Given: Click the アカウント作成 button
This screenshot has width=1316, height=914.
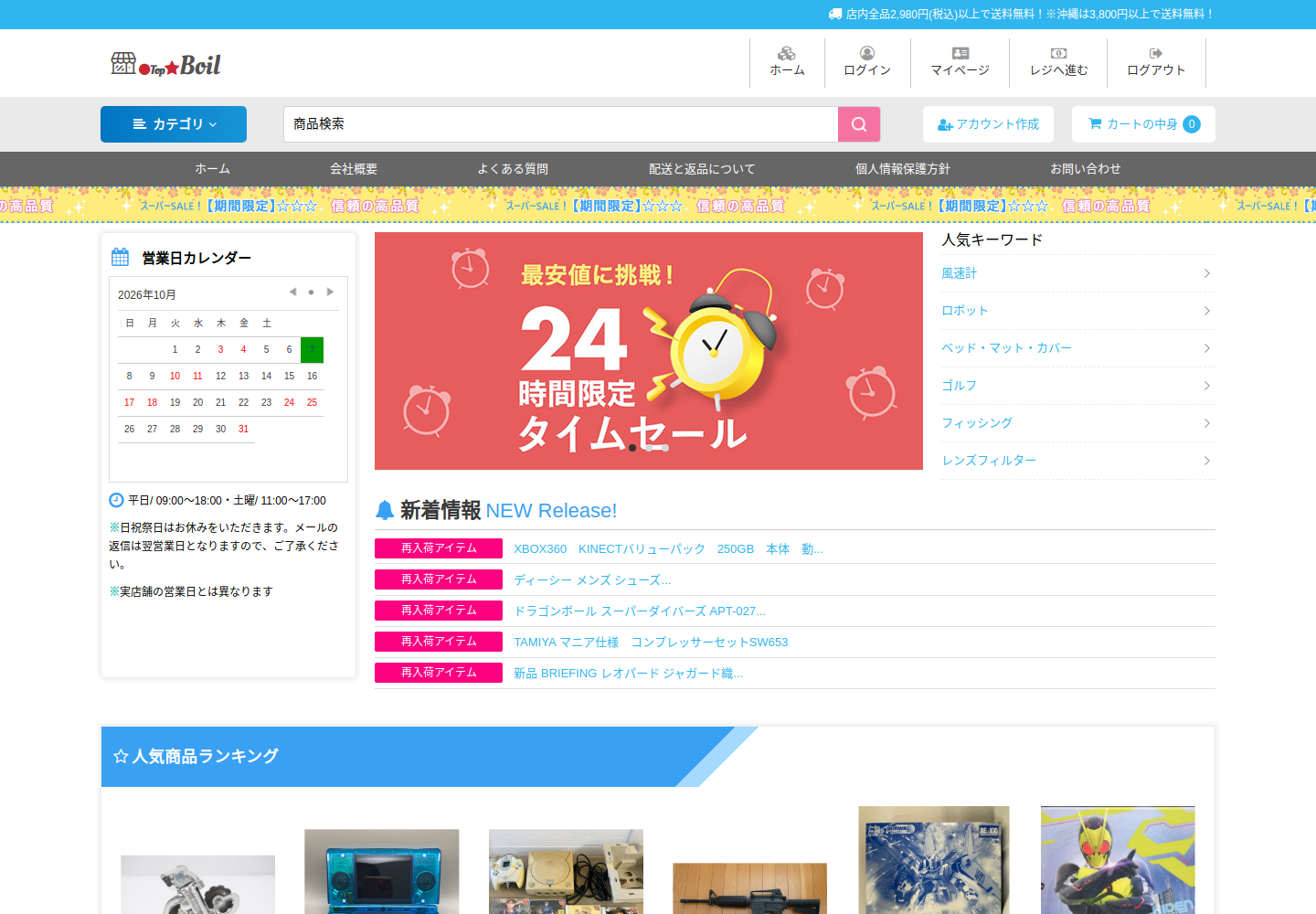Looking at the screenshot, I should [988, 124].
